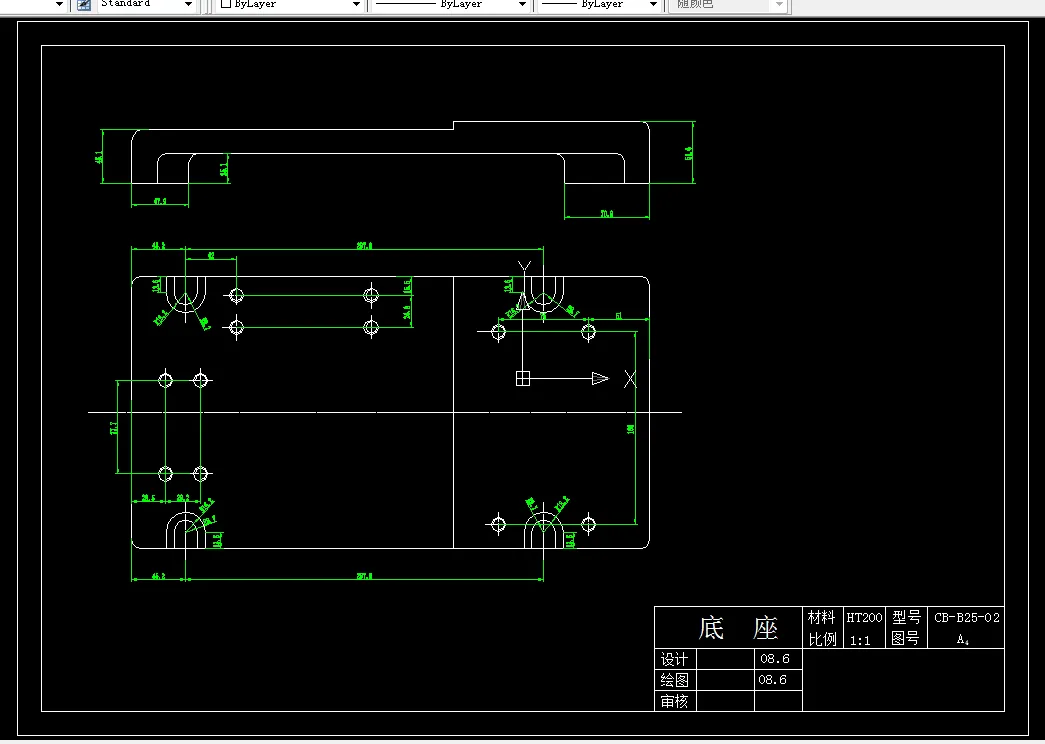The width and height of the screenshot is (1045, 744).
Task: Select the 审核 row label
Action: pos(674,701)
